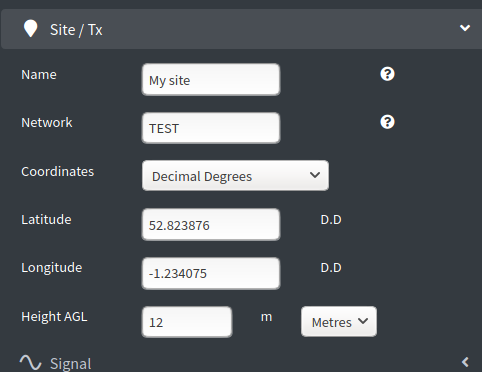This screenshot has width=482, height=372.
Task: Click the Network field containing TEST
Action: tap(211, 128)
